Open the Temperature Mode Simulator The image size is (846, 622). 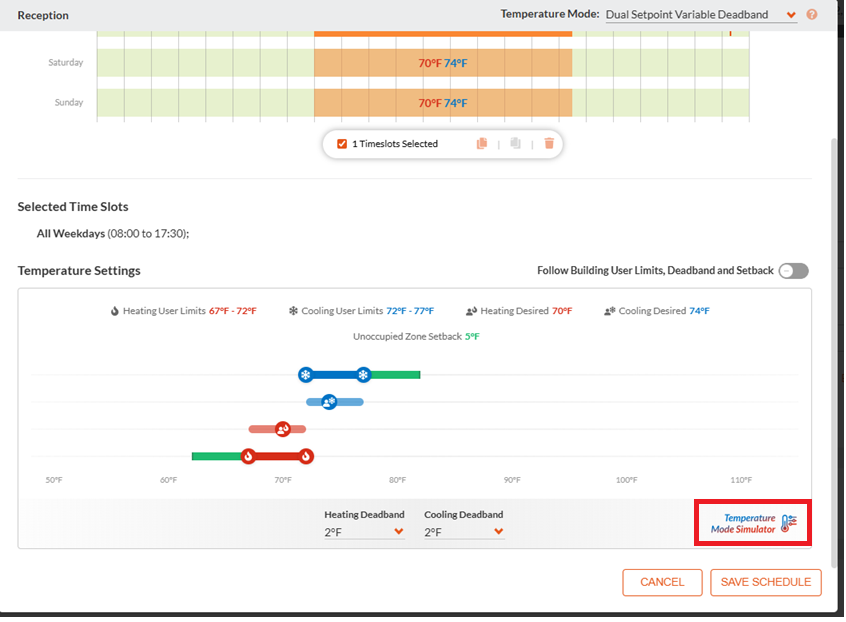pyautogui.click(x=753, y=523)
